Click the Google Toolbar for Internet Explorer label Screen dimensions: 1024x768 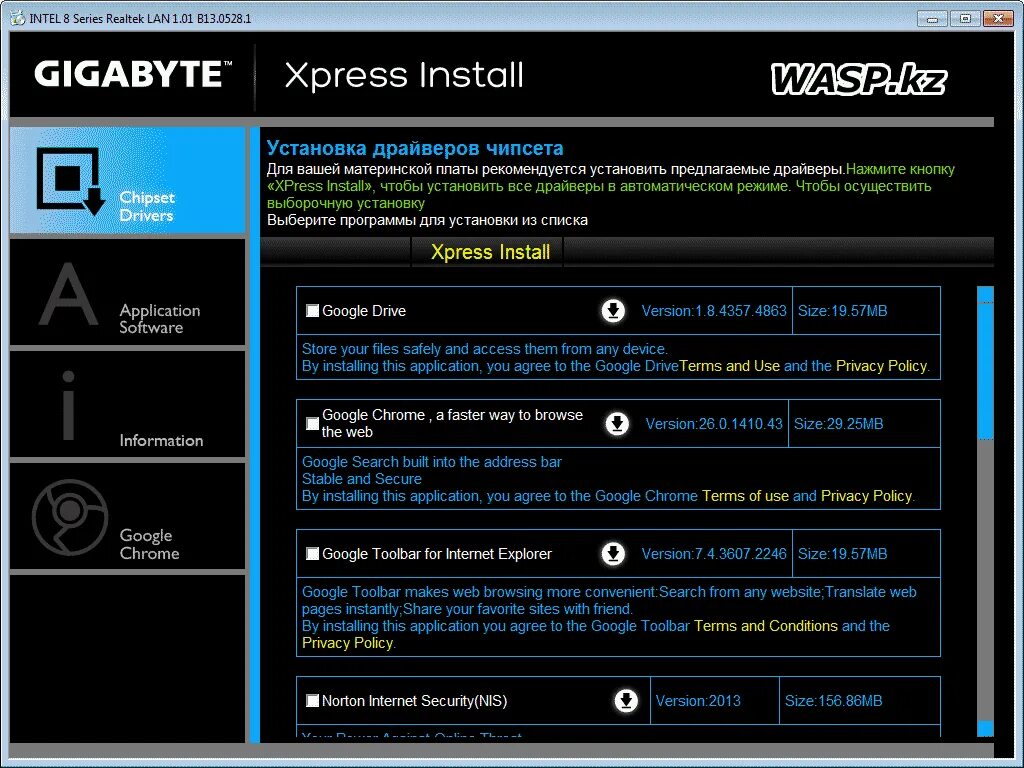(x=437, y=554)
